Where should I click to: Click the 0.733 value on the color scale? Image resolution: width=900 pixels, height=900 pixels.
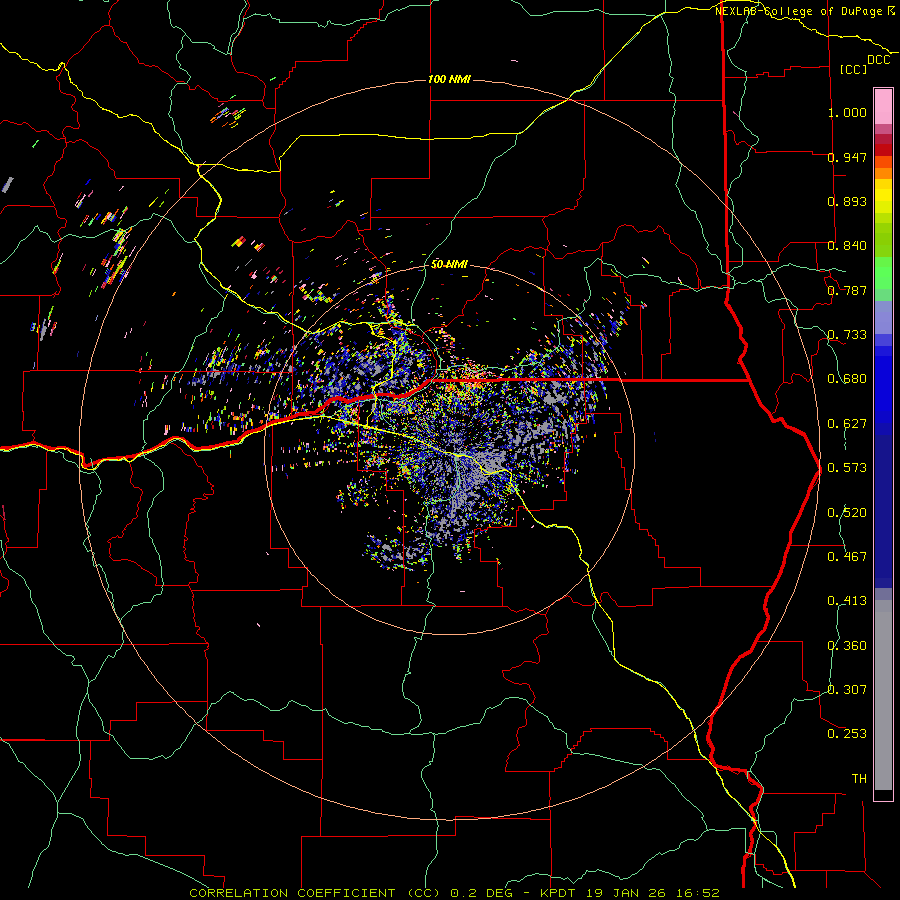[x=847, y=335]
